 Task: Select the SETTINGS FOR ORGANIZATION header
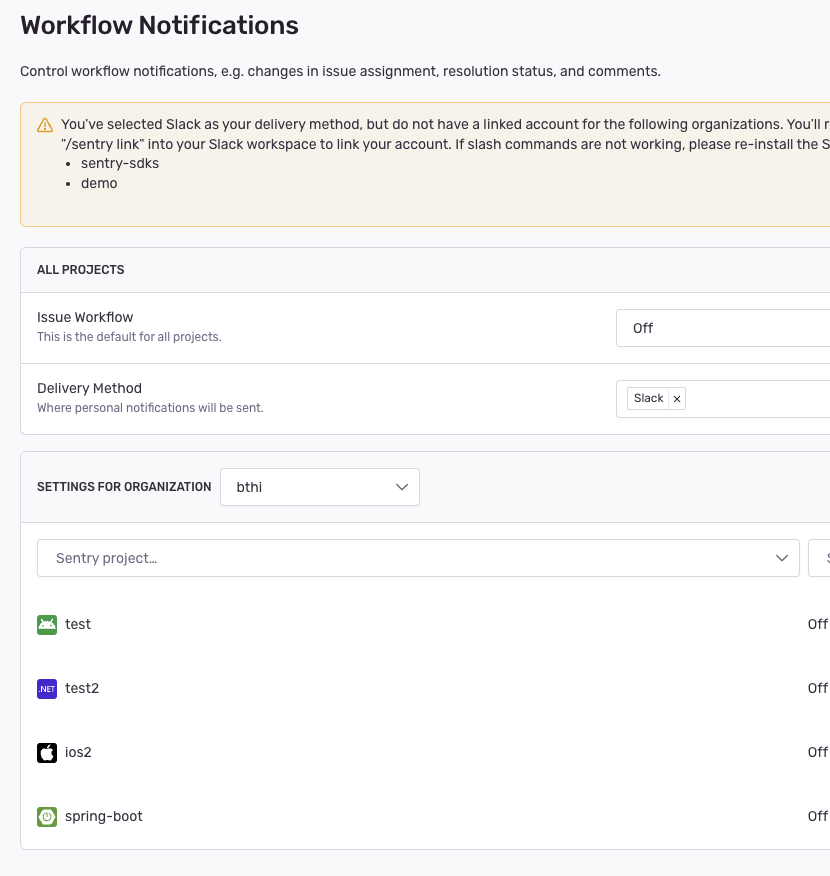[124, 487]
